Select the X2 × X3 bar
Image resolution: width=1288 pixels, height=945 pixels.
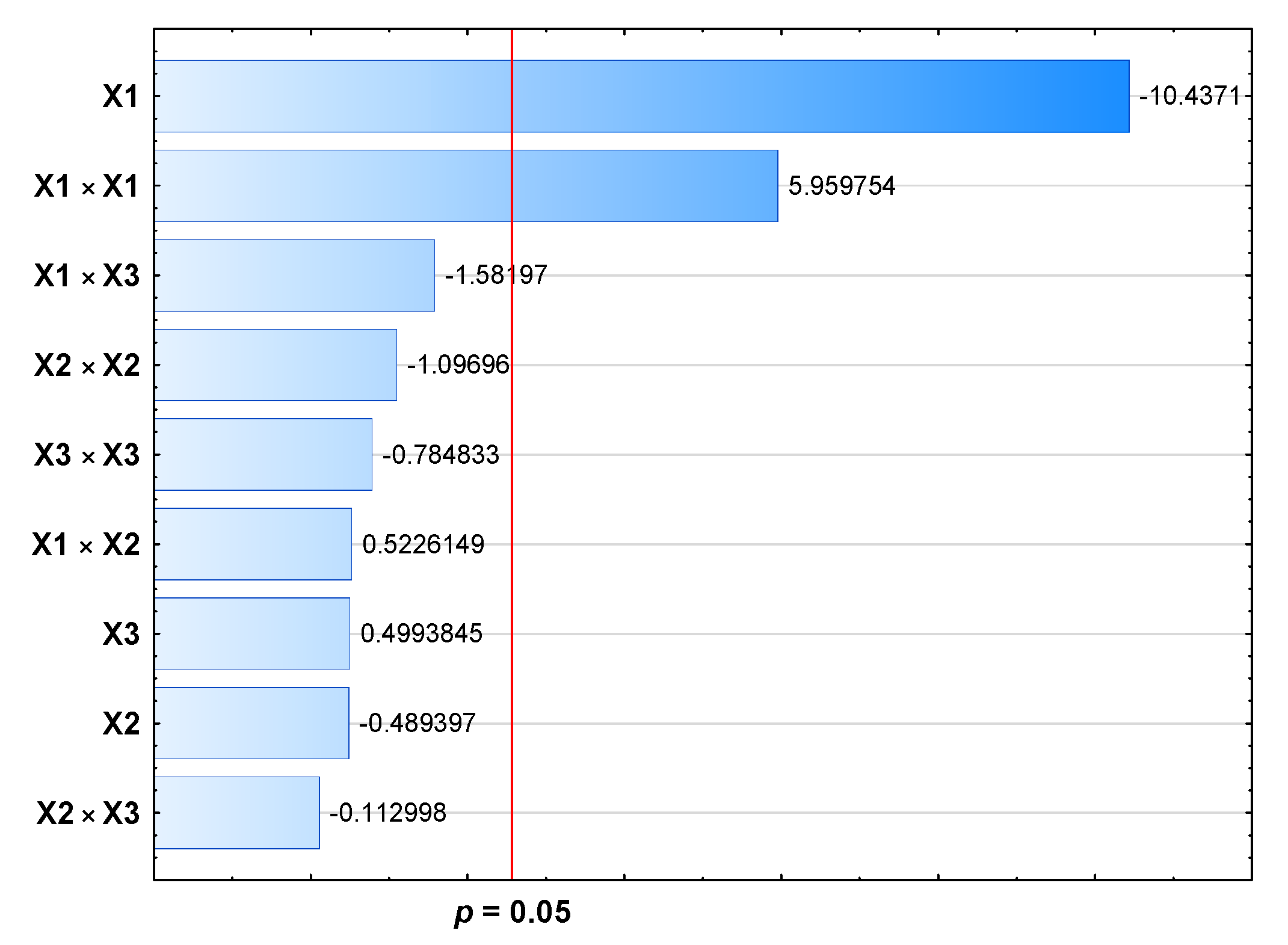pos(236,813)
